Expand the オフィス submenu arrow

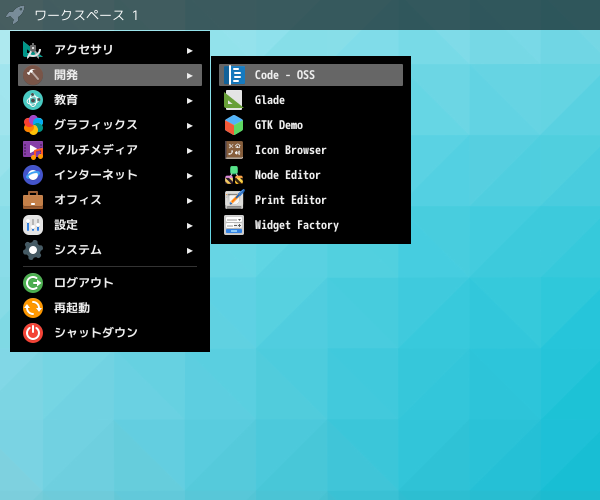(x=189, y=200)
